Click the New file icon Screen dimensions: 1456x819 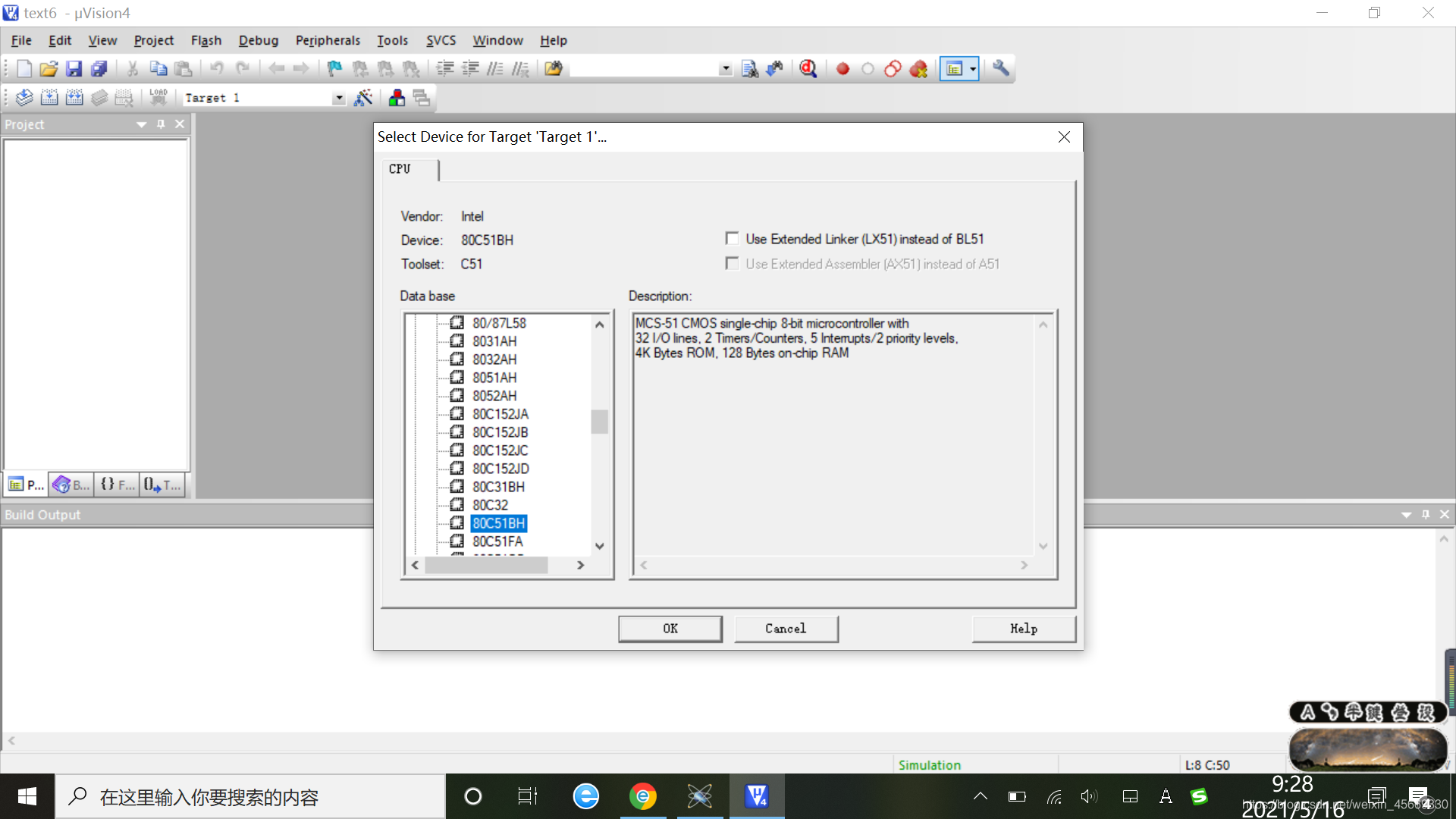click(x=24, y=69)
